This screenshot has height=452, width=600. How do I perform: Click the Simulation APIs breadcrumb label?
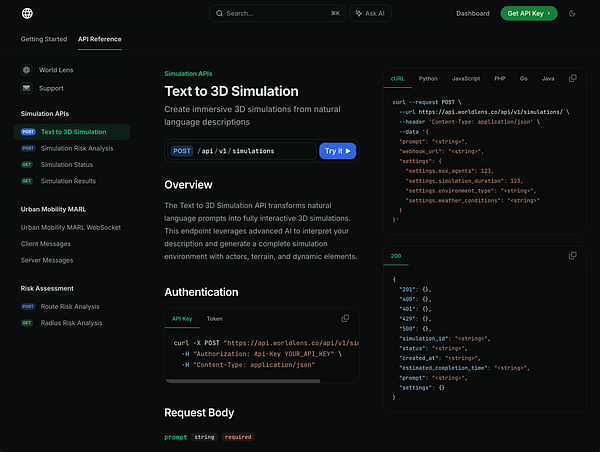(188, 73)
